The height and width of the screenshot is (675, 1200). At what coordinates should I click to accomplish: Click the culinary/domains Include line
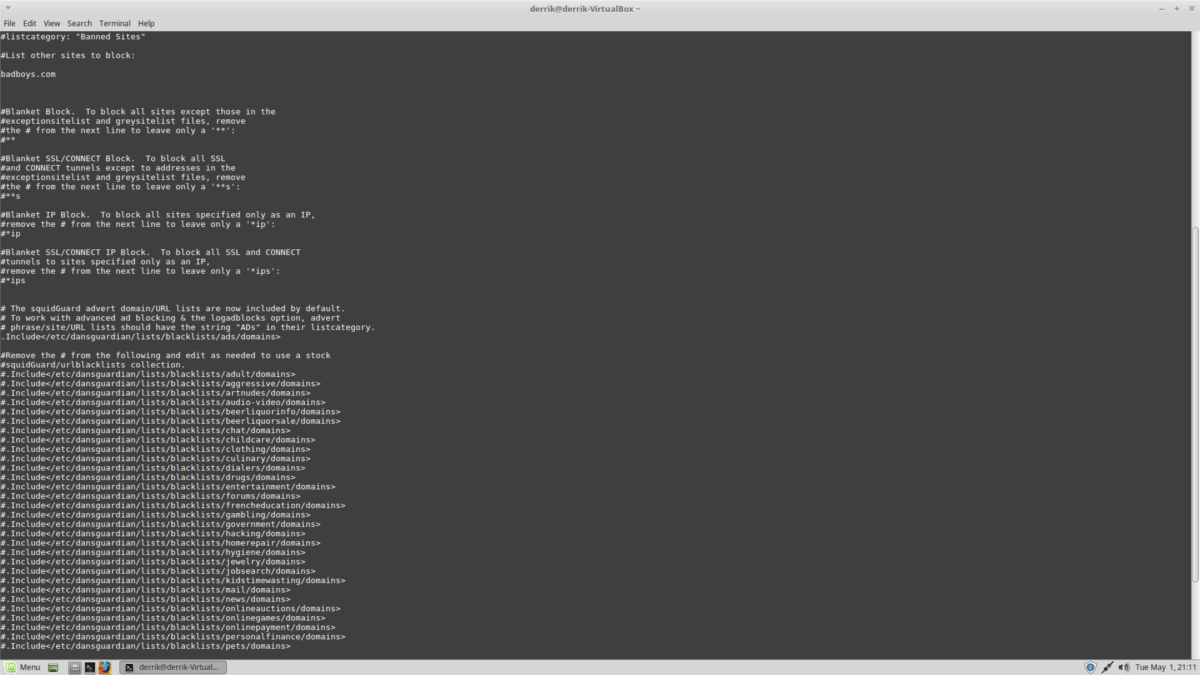click(x=155, y=458)
